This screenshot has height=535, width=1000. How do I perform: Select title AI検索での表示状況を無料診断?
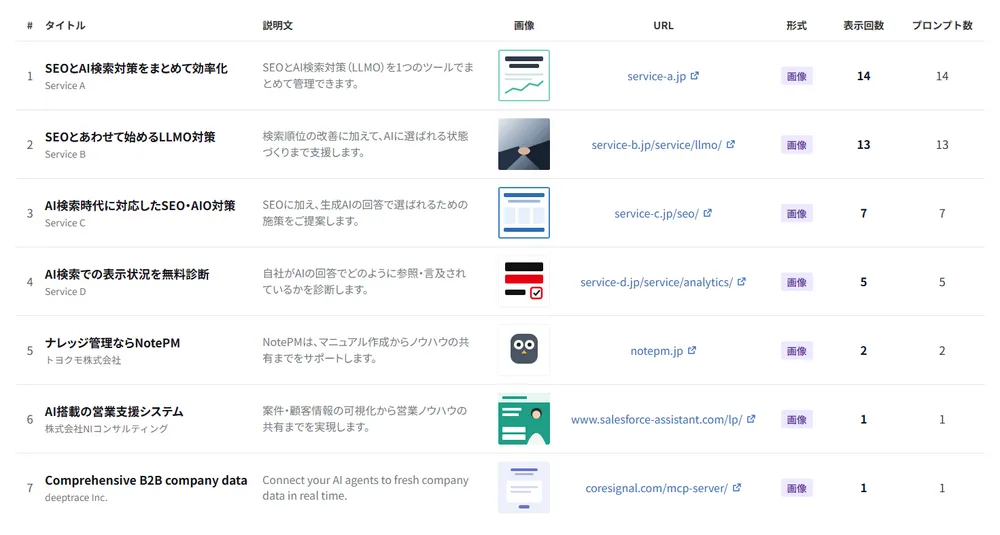127,274
